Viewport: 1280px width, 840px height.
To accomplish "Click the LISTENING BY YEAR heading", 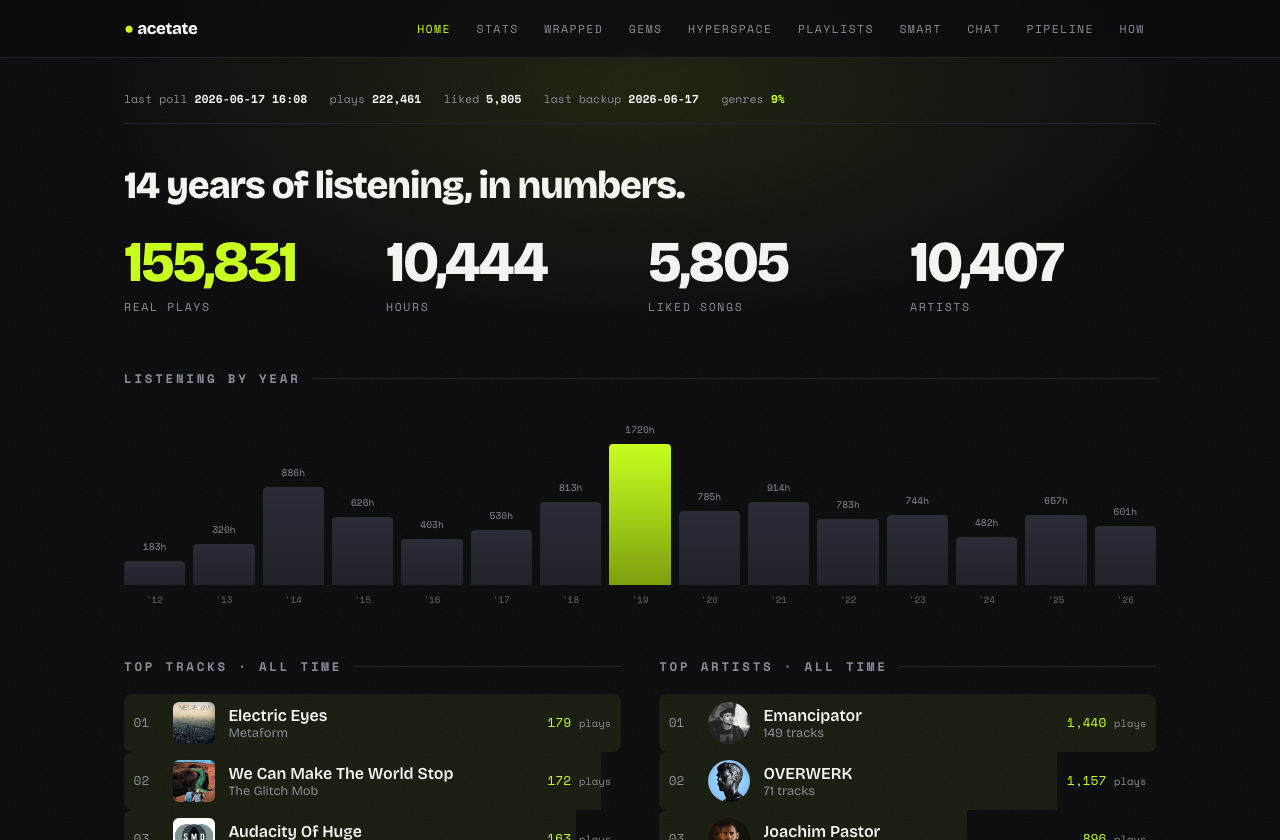I will pos(212,379).
